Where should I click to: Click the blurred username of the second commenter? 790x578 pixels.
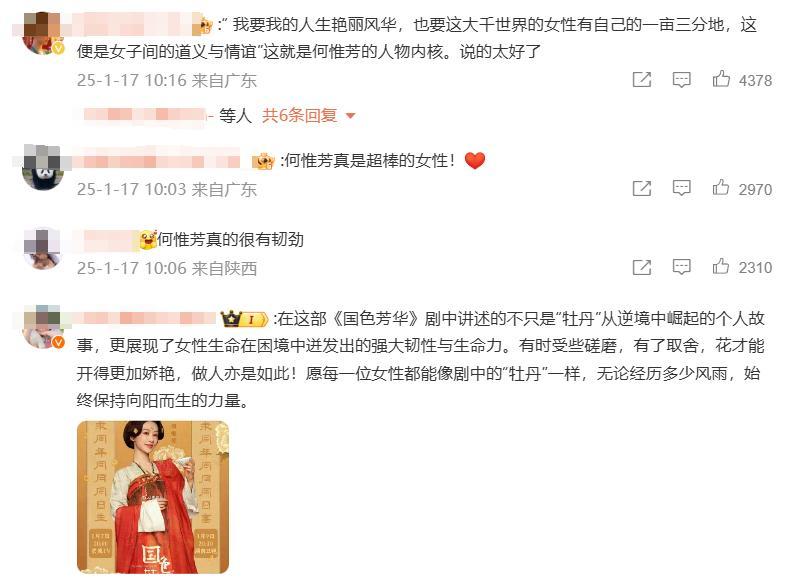156,161
